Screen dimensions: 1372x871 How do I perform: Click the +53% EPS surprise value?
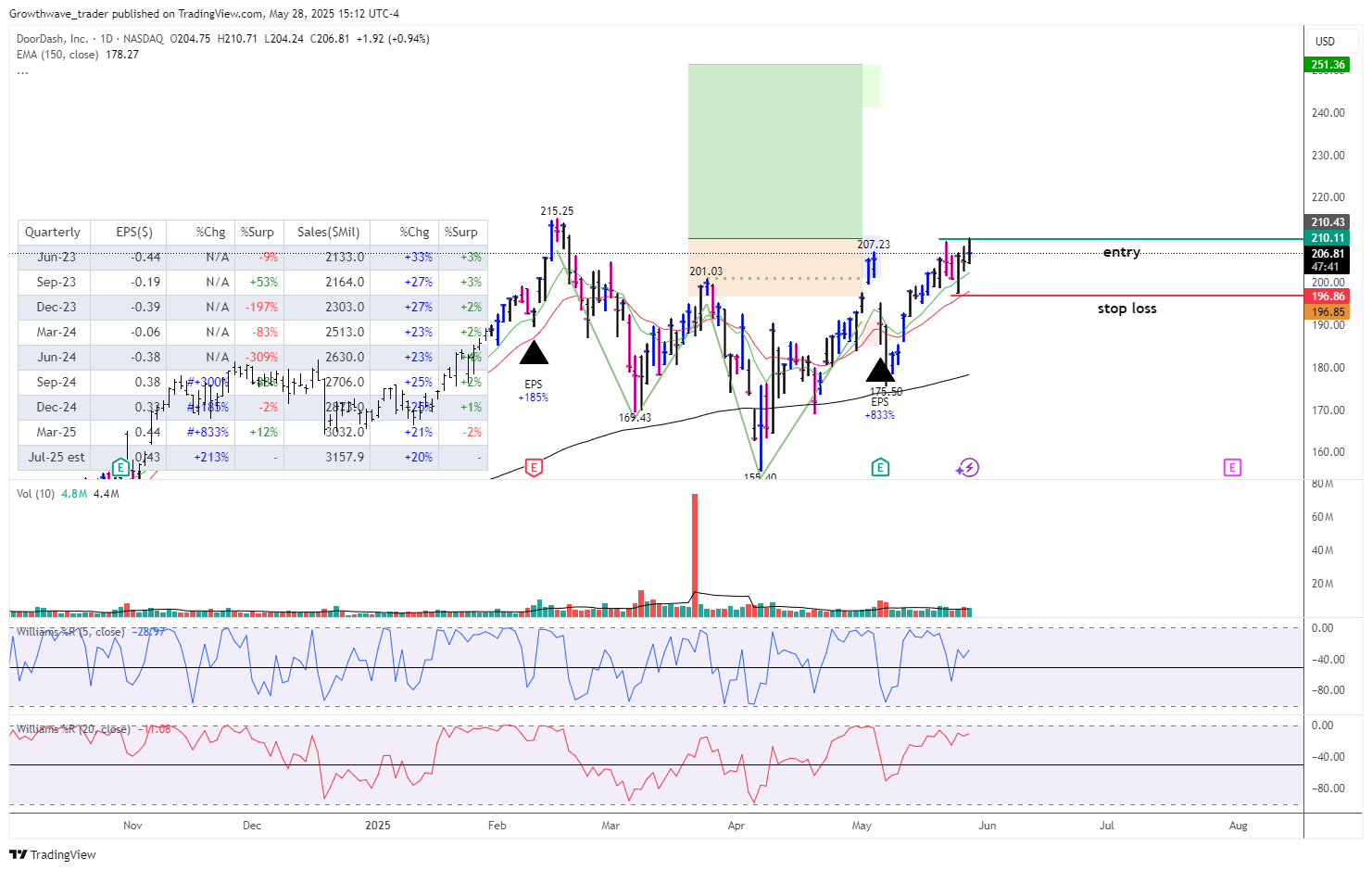(264, 282)
